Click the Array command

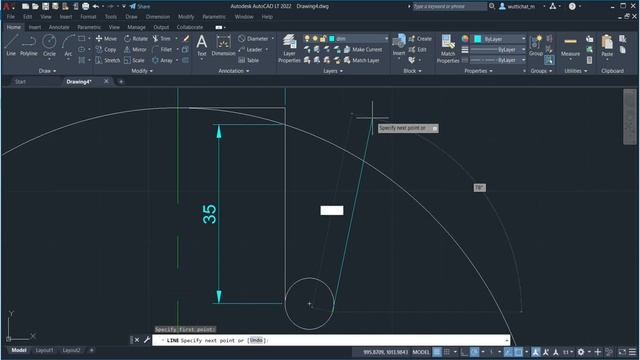point(162,60)
